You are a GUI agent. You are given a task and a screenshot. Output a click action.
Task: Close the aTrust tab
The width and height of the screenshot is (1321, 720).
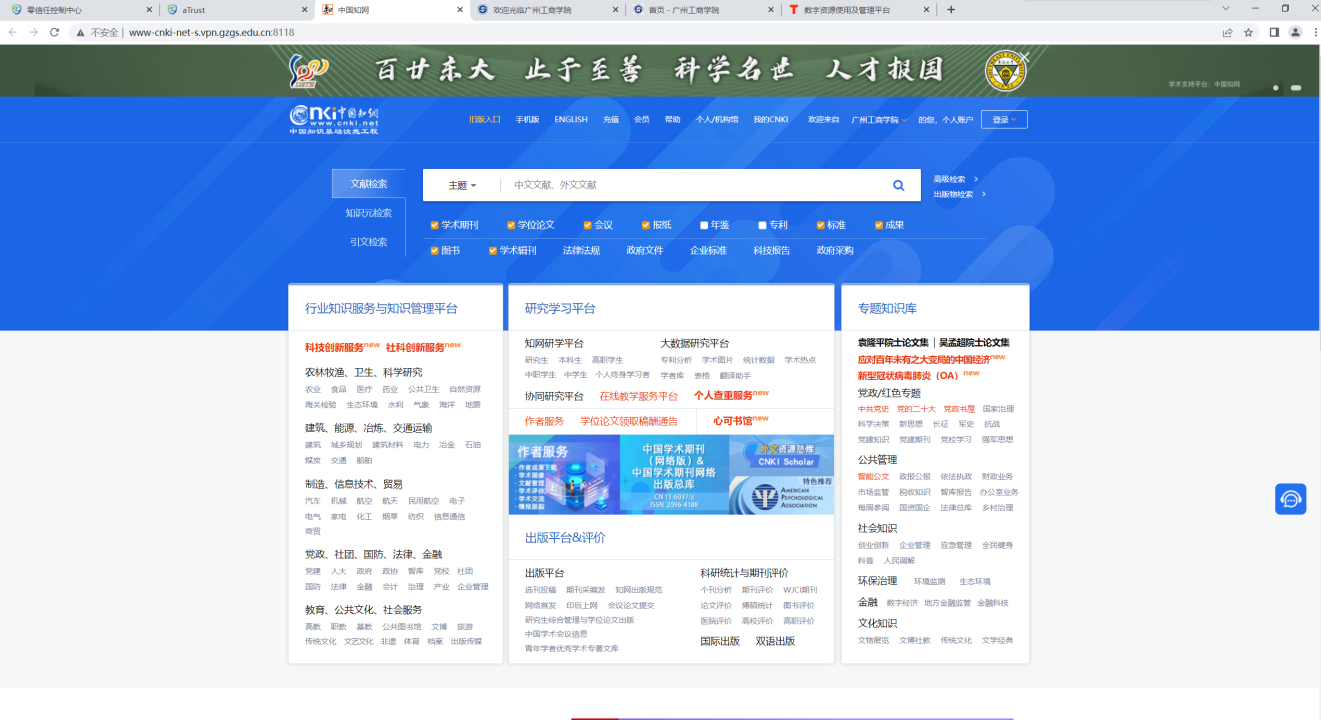click(x=305, y=9)
